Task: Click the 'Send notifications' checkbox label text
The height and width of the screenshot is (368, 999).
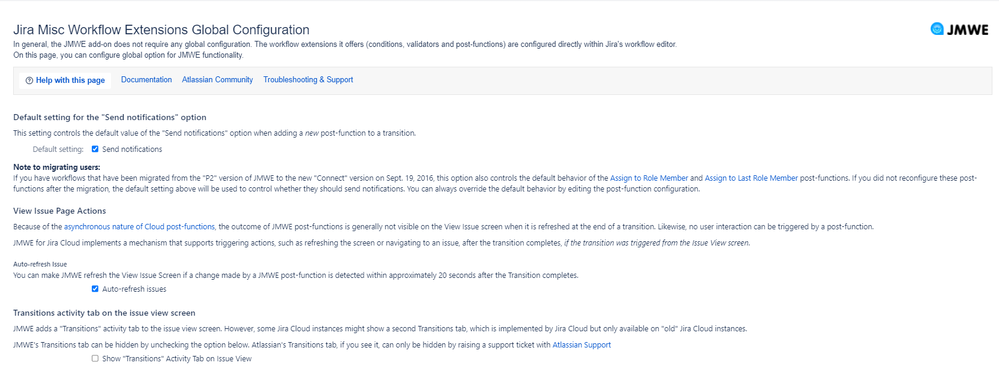Action: [132, 150]
